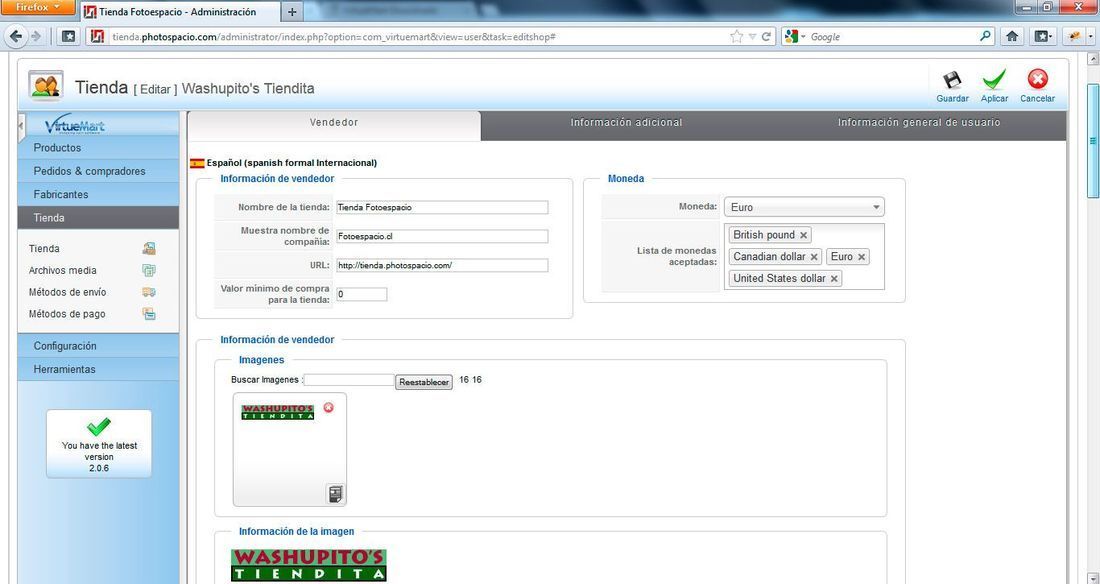Viewport: 1100px width, 584px height.
Task: Click the large Washupito's Tiendita logo image
Action: 309,565
